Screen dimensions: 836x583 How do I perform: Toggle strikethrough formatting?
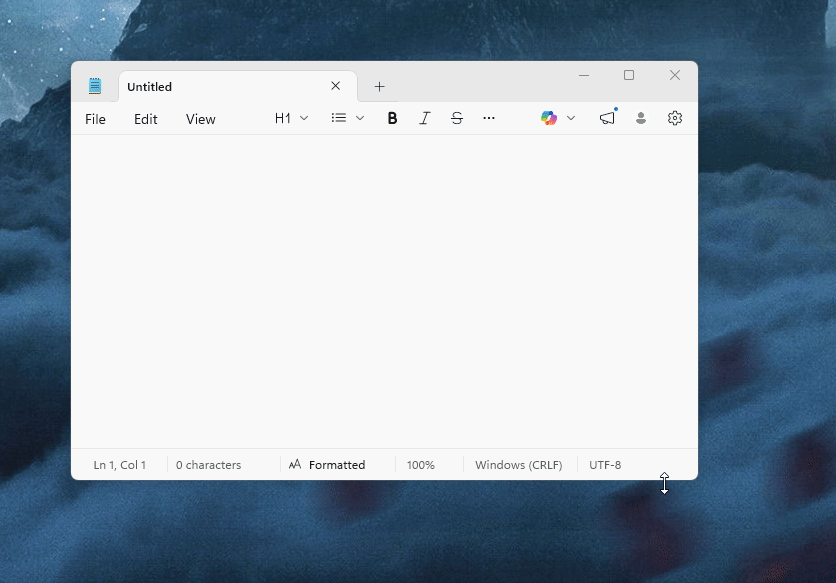[456, 118]
